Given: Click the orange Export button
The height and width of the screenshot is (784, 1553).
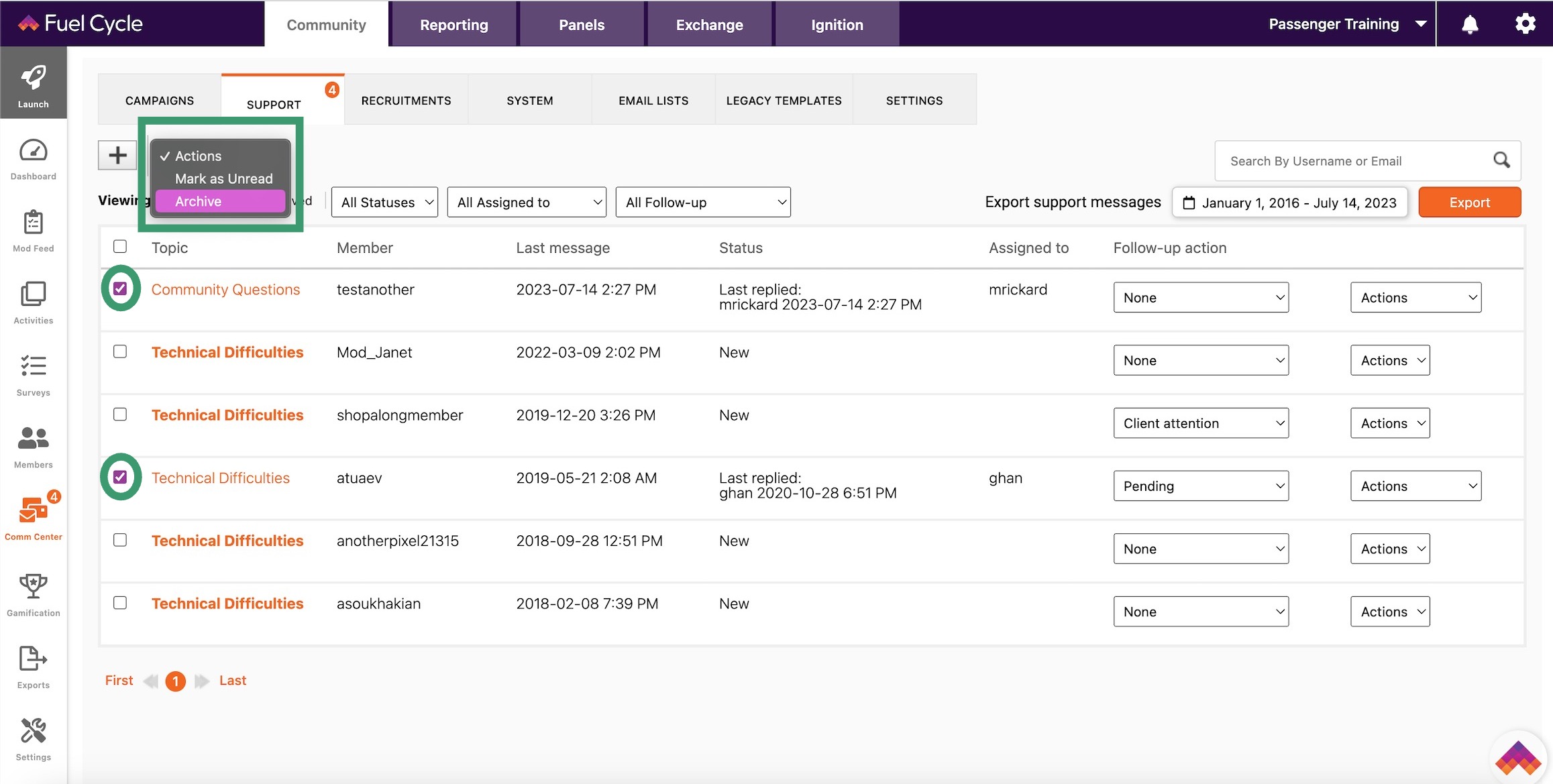Looking at the screenshot, I should coord(1469,202).
